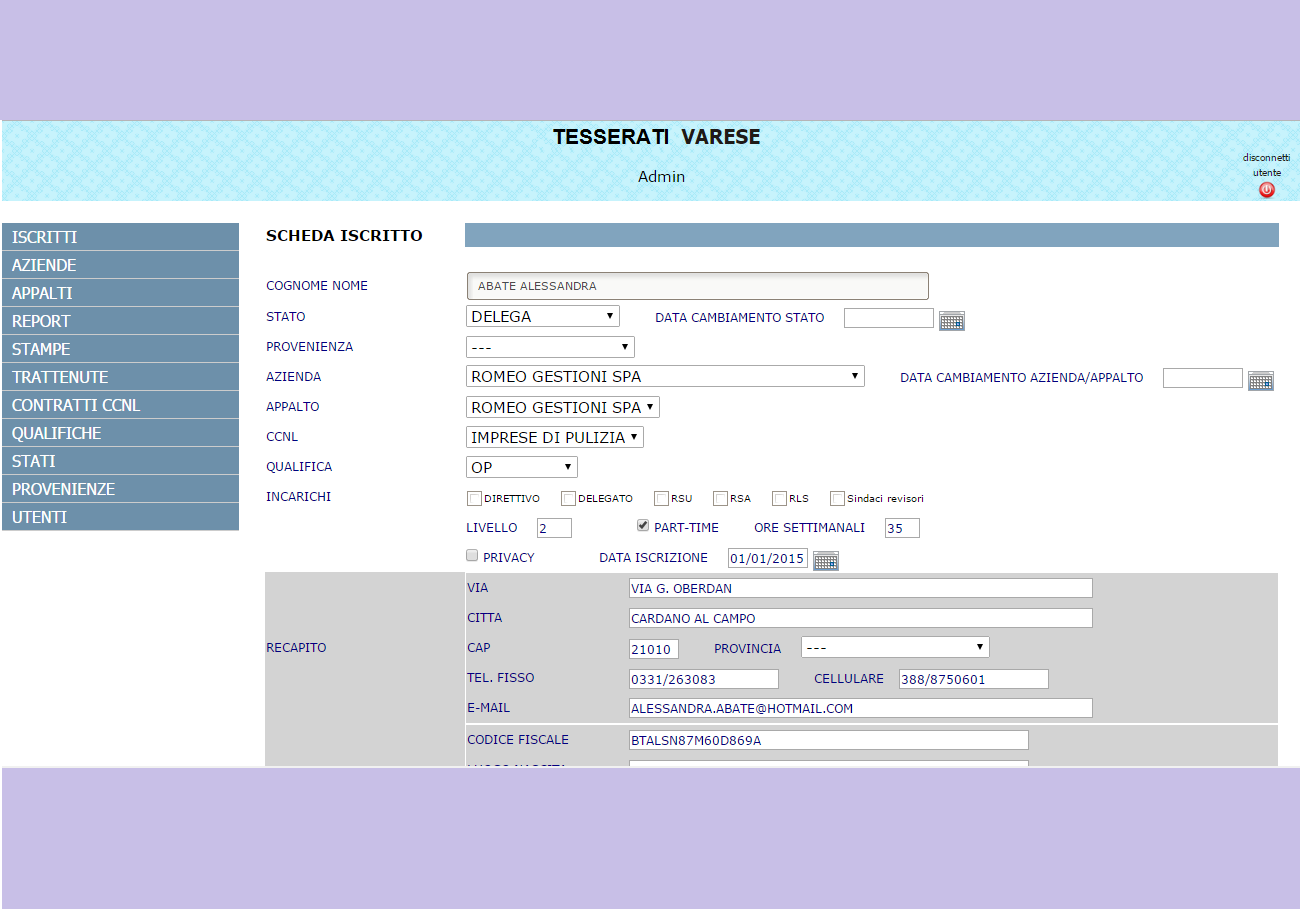Open CONTRATTI CCNL menu item
1300x909 pixels.
click(120, 405)
